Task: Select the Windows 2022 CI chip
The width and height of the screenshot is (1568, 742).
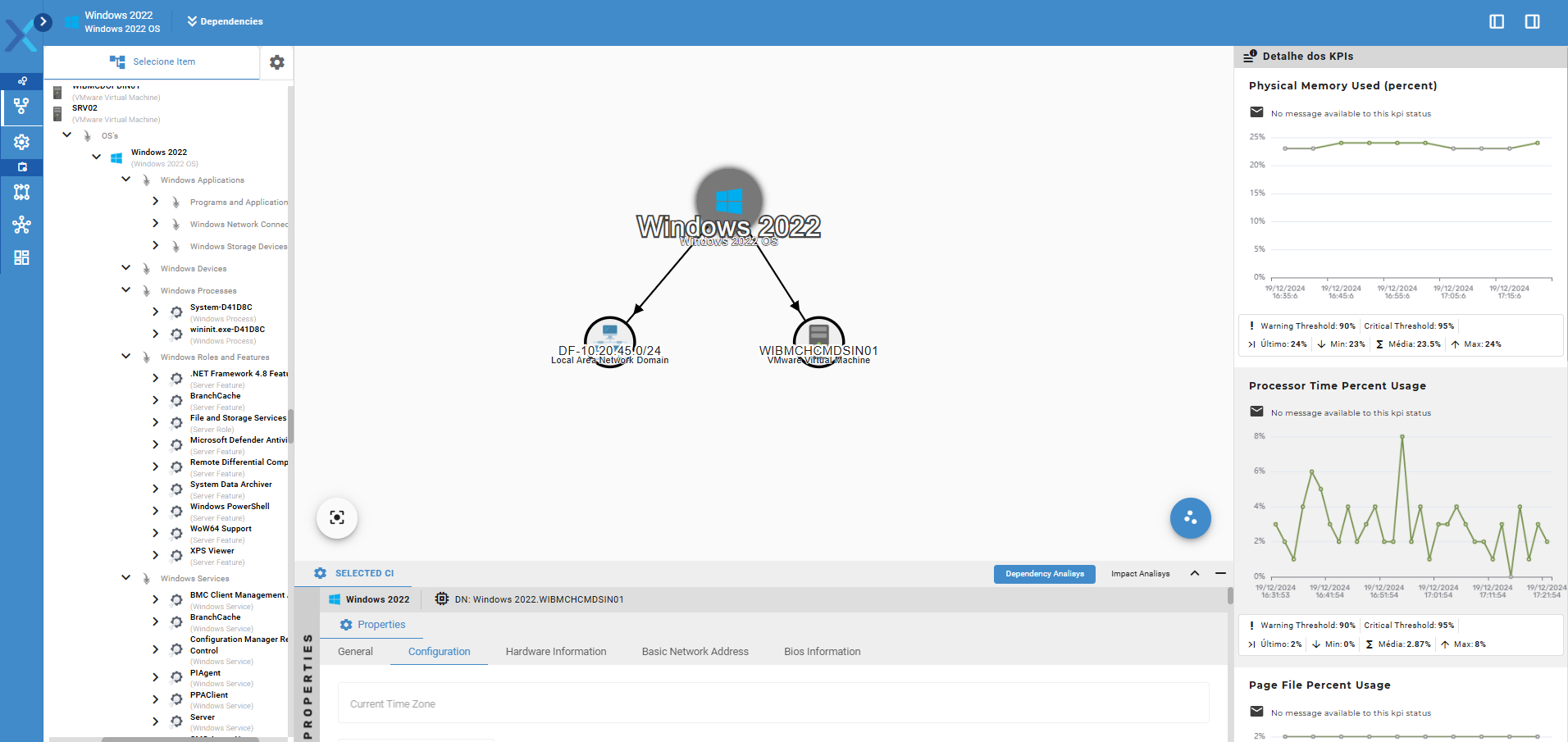Action: coord(369,599)
